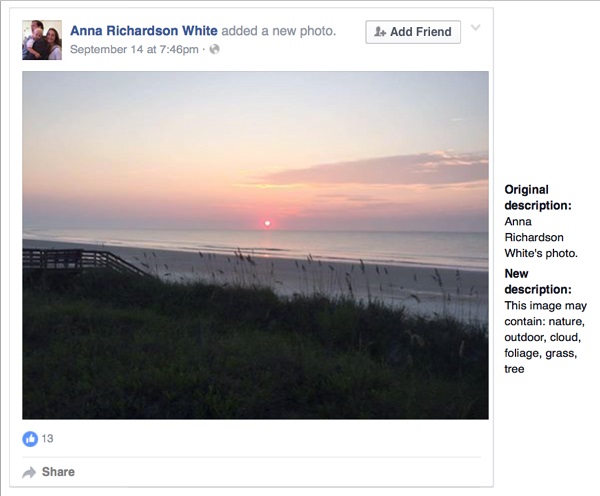The image size is (600, 496).
Task: Click the 'Original description:' heading
Action: click(x=538, y=197)
